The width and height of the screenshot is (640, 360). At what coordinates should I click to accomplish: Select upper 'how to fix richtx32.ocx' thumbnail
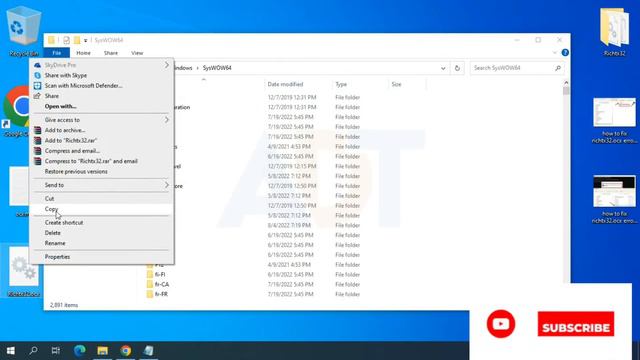614,121
